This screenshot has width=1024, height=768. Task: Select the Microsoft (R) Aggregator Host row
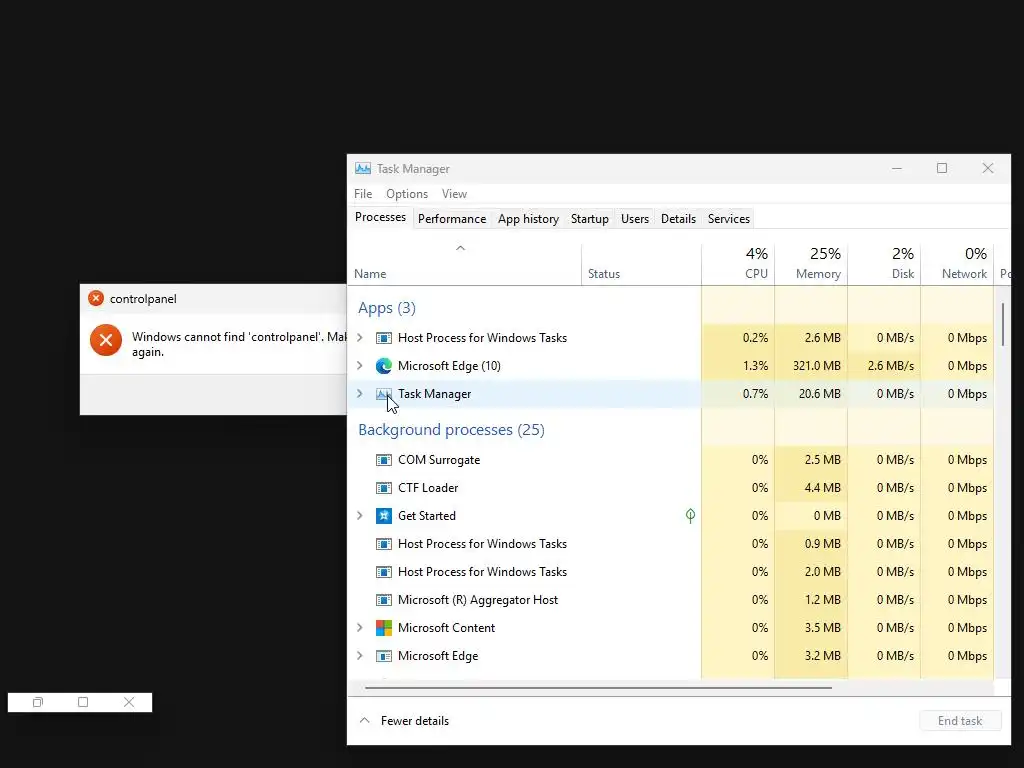[x=671, y=600]
